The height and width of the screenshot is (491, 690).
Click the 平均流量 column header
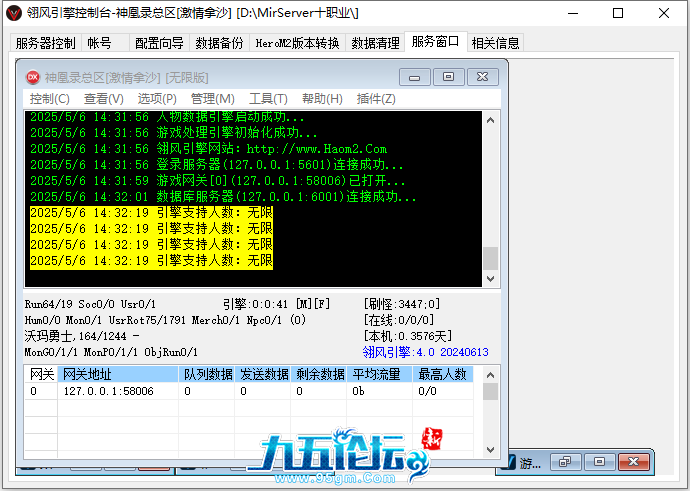(380, 374)
